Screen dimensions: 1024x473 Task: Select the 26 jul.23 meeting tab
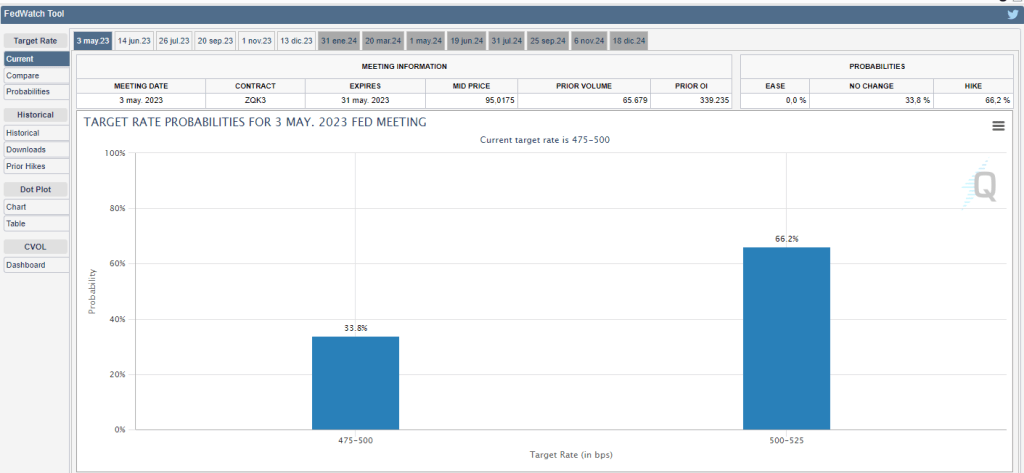click(x=174, y=41)
